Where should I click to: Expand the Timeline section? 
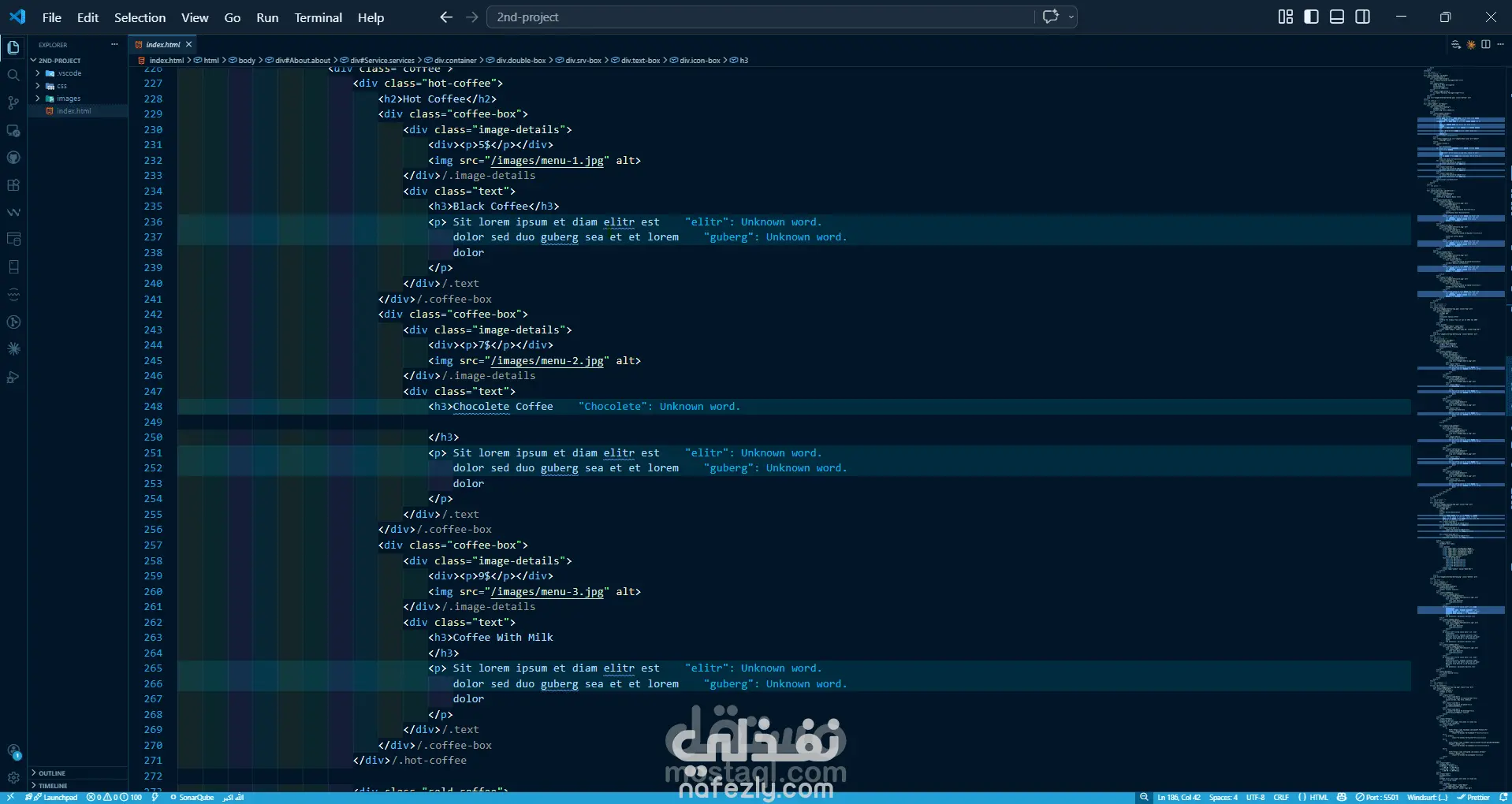[x=77, y=786]
